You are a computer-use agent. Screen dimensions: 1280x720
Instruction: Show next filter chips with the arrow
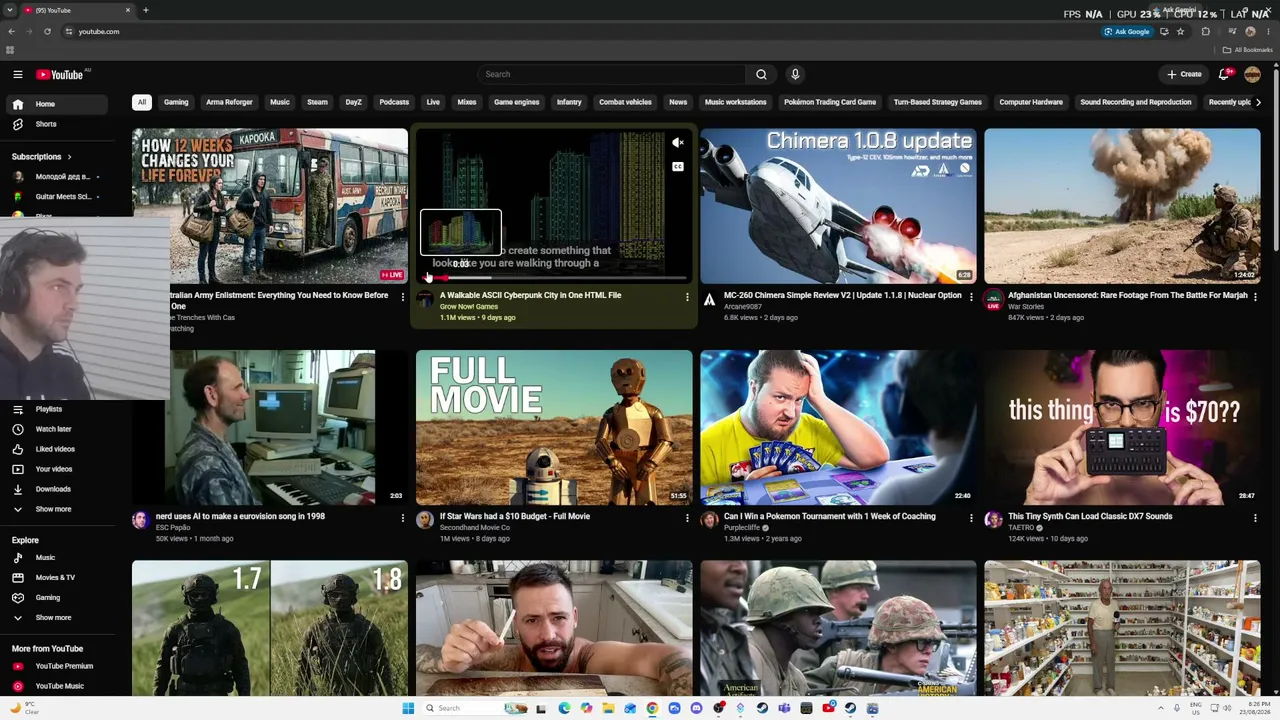(x=1258, y=102)
